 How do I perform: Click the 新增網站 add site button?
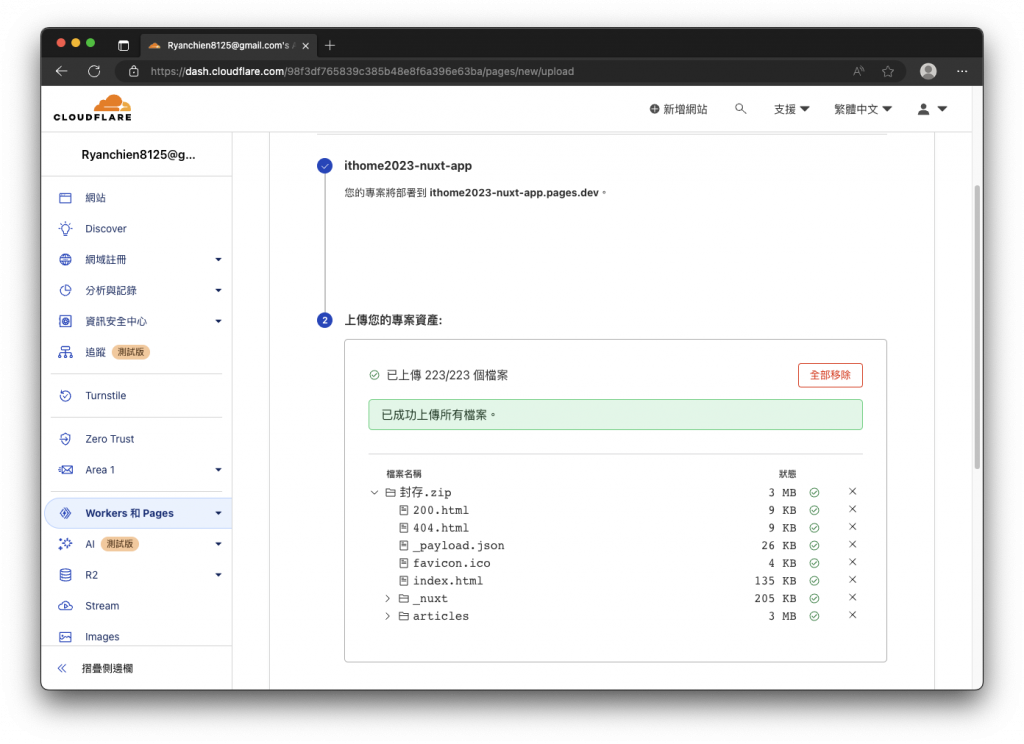click(x=678, y=109)
